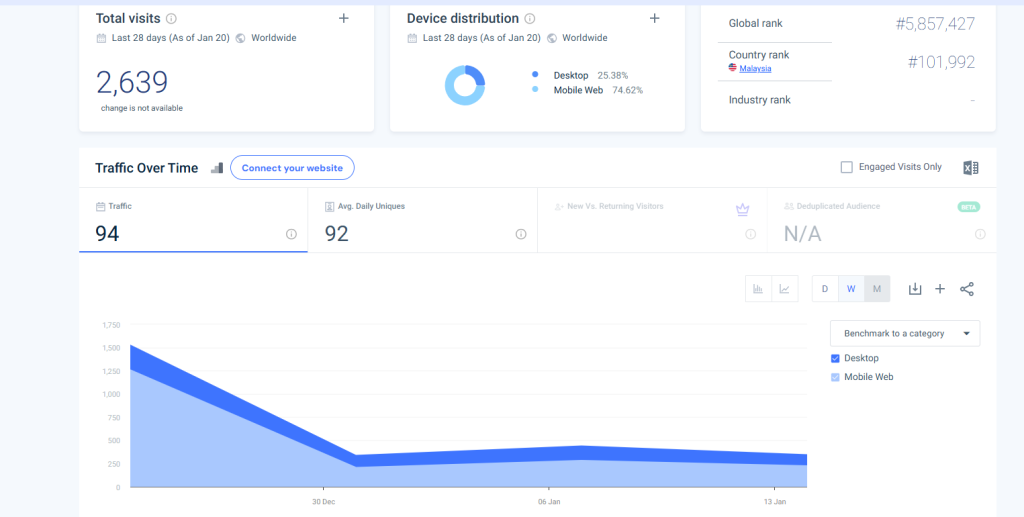Open info tooltip next to Total visits

[171, 19]
